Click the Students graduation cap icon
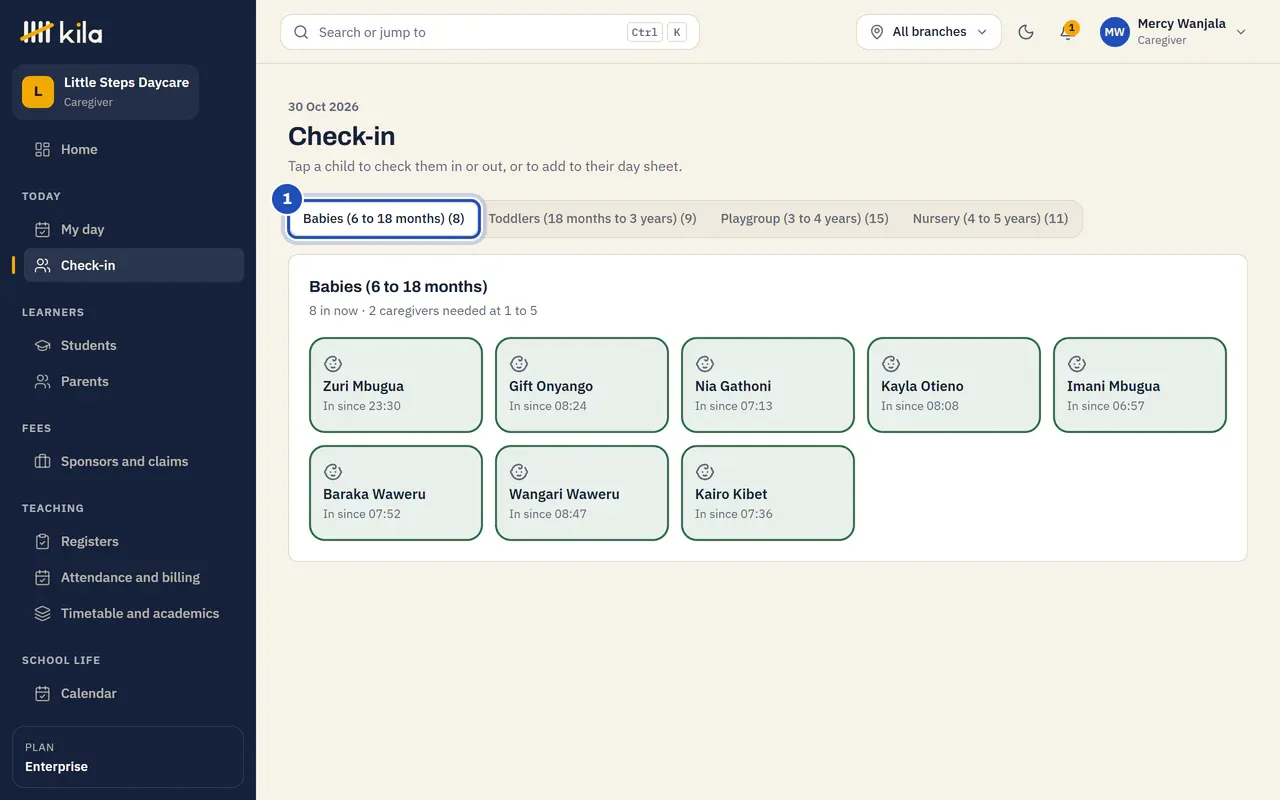The image size is (1280, 800). point(42,345)
